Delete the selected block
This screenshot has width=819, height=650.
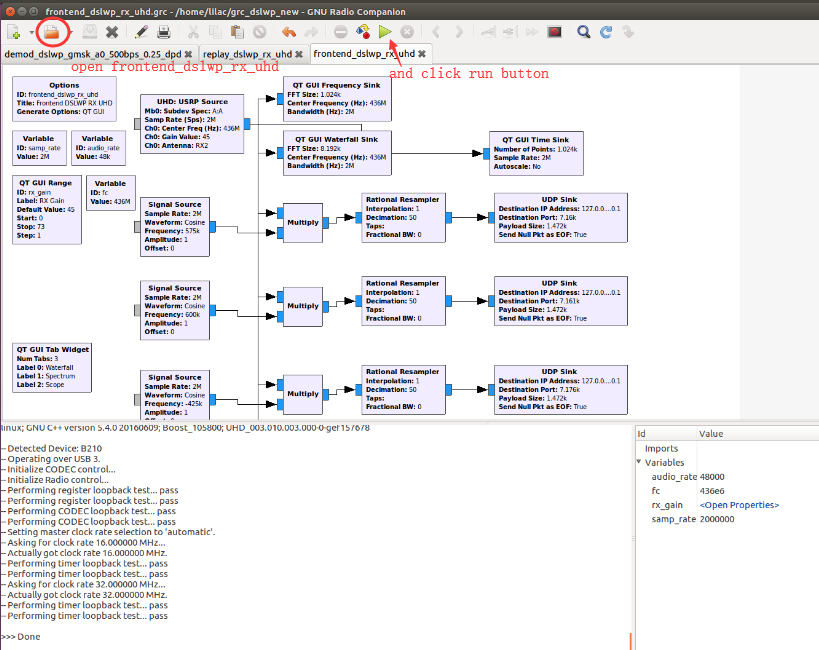pos(260,32)
